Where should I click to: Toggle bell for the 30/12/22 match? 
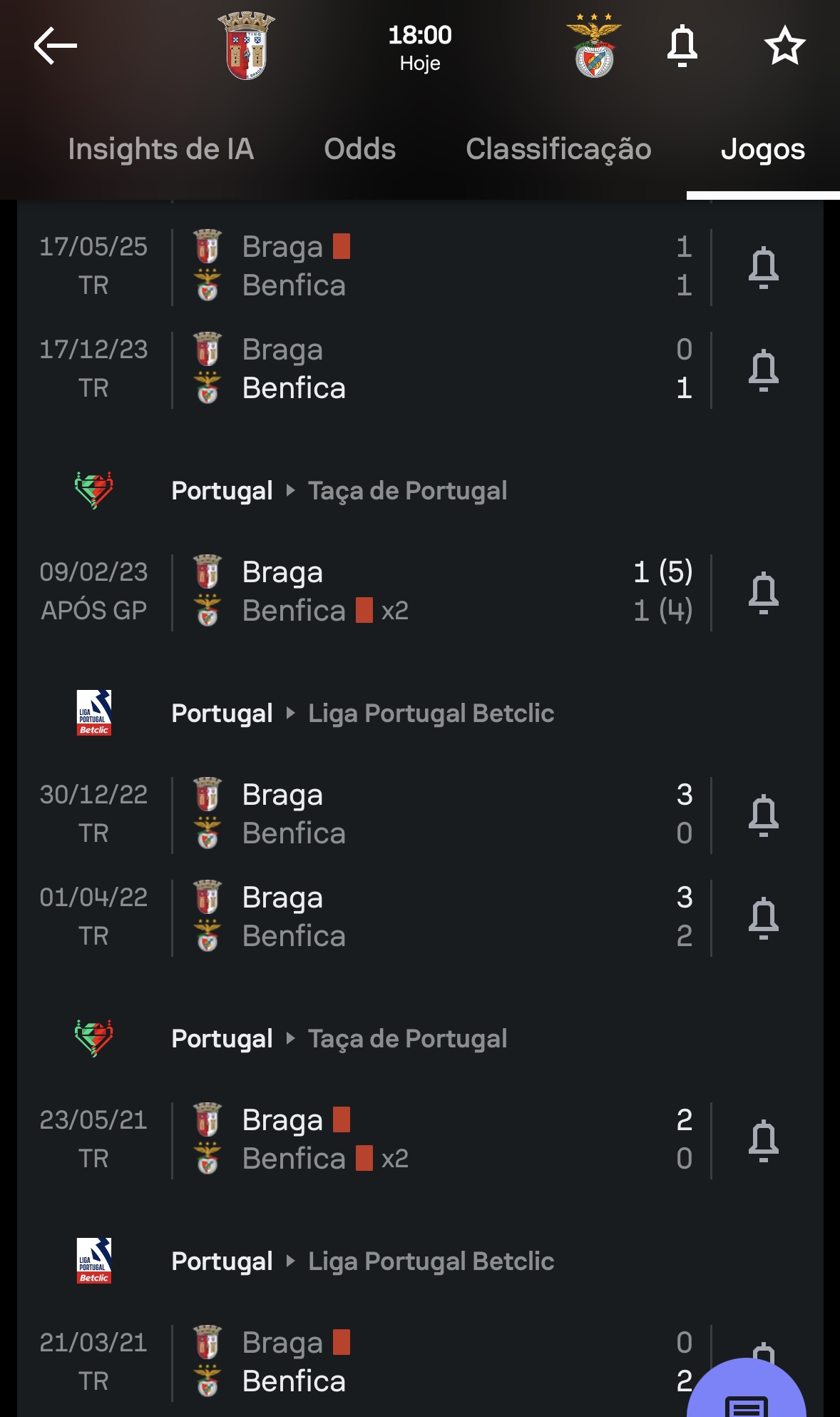pos(763,816)
